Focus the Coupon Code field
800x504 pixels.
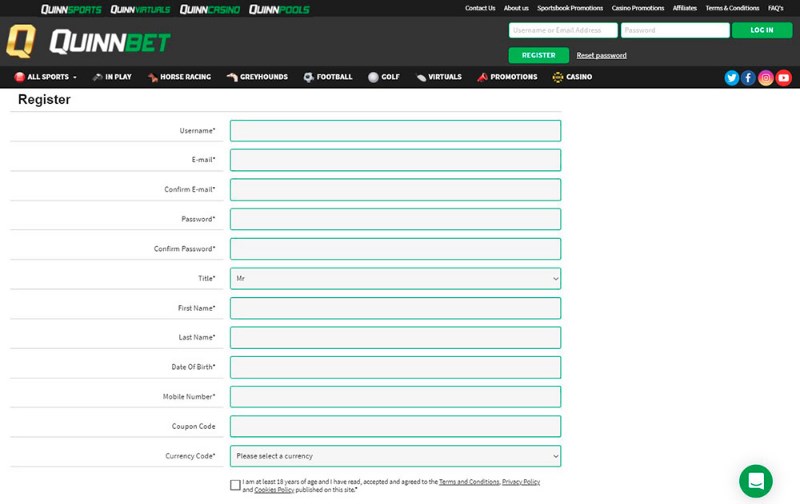395,426
